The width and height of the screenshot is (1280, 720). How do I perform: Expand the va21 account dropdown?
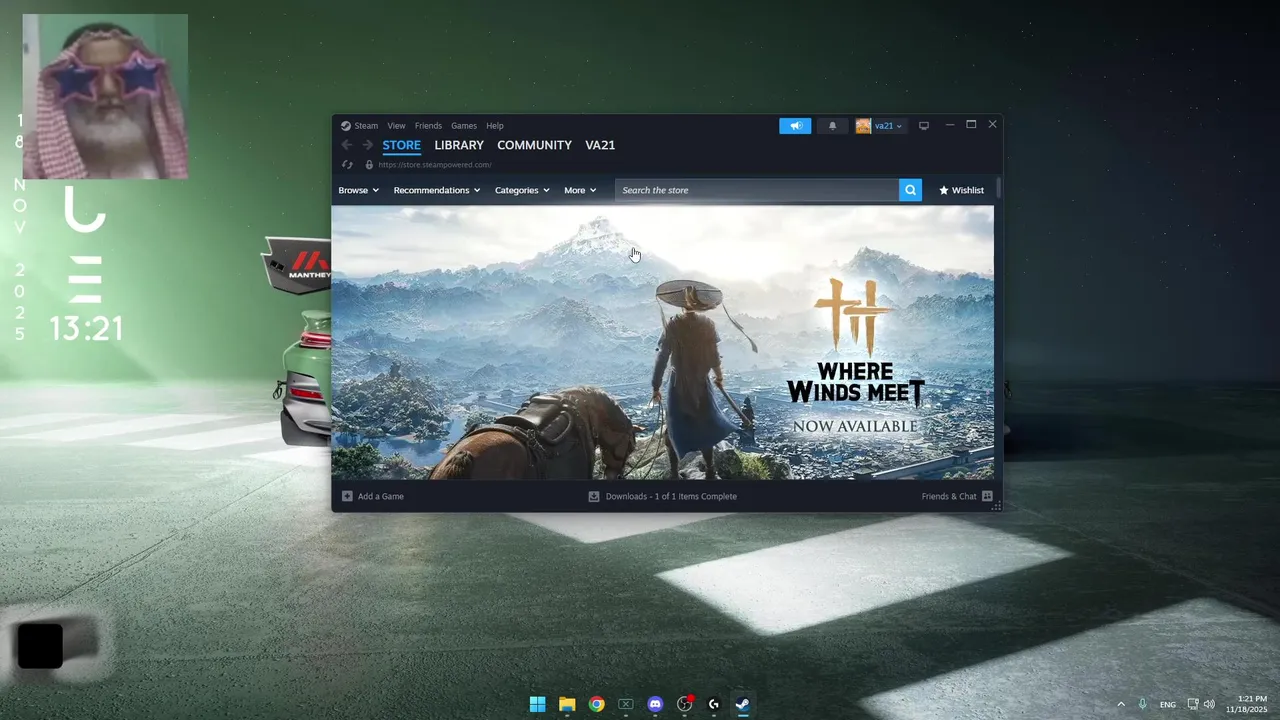point(888,126)
